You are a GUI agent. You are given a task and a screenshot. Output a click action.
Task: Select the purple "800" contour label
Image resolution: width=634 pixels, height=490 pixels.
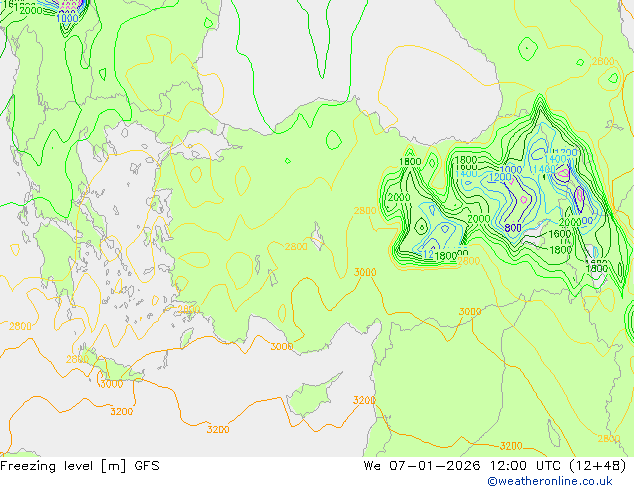513,228
